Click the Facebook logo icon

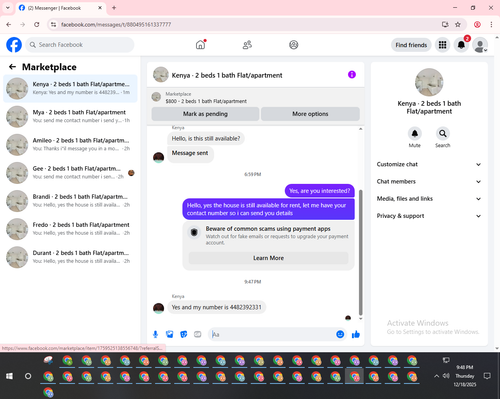pyautogui.click(x=14, y=45)
